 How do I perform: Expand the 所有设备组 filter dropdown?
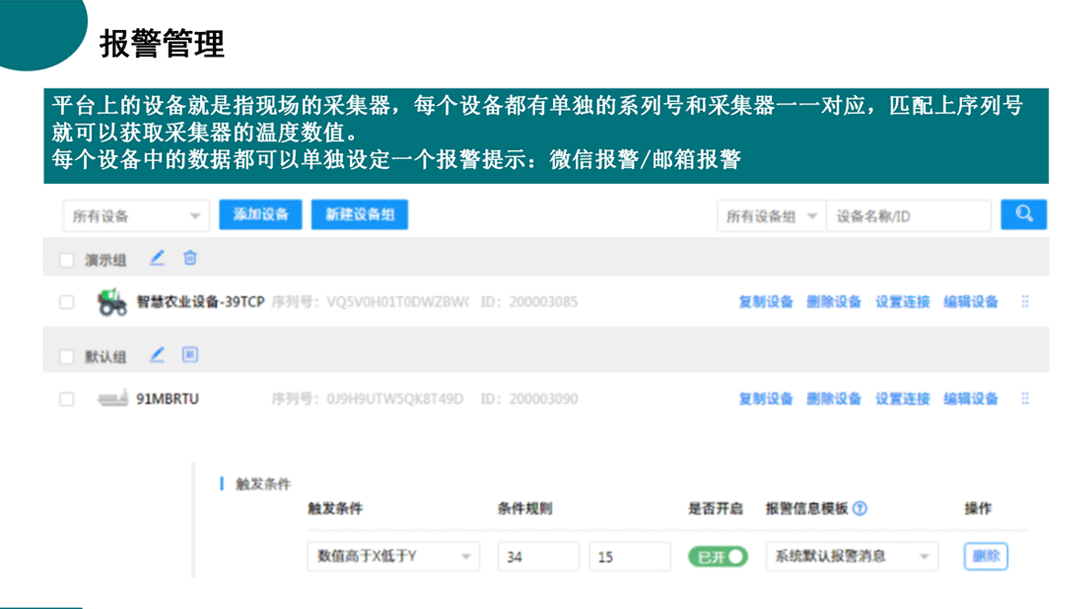771,216
